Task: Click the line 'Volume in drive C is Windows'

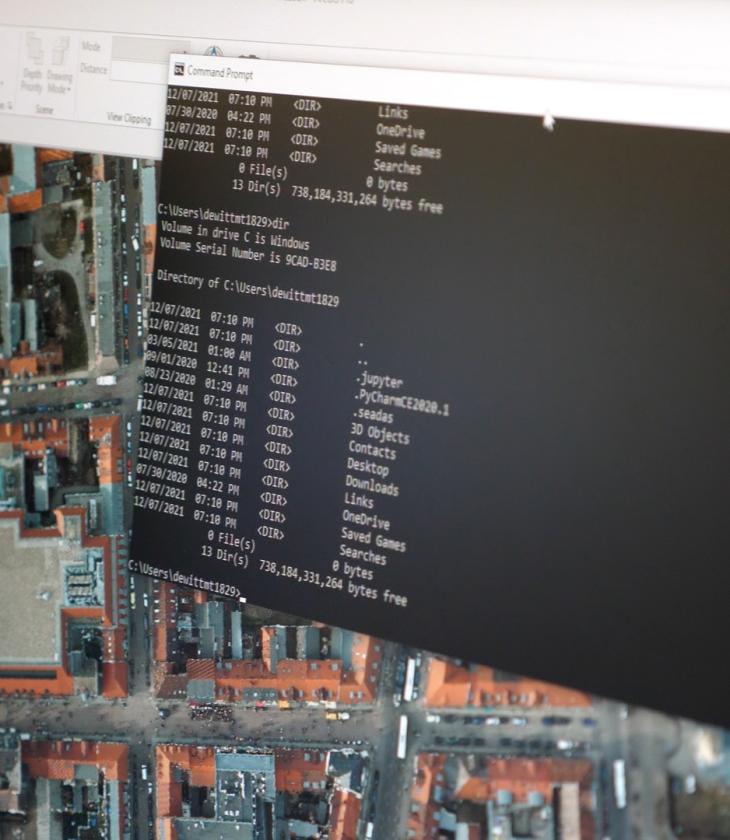Action: pyautogui.click(x=235, y=235)
